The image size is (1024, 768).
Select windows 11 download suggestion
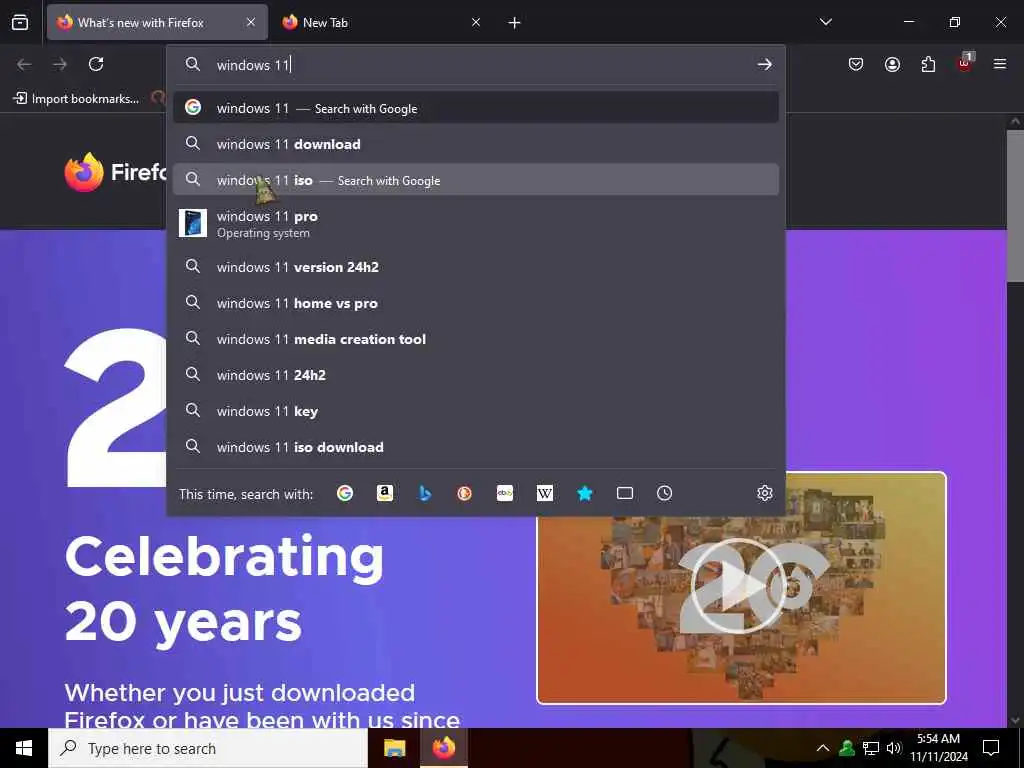point(476,144)
